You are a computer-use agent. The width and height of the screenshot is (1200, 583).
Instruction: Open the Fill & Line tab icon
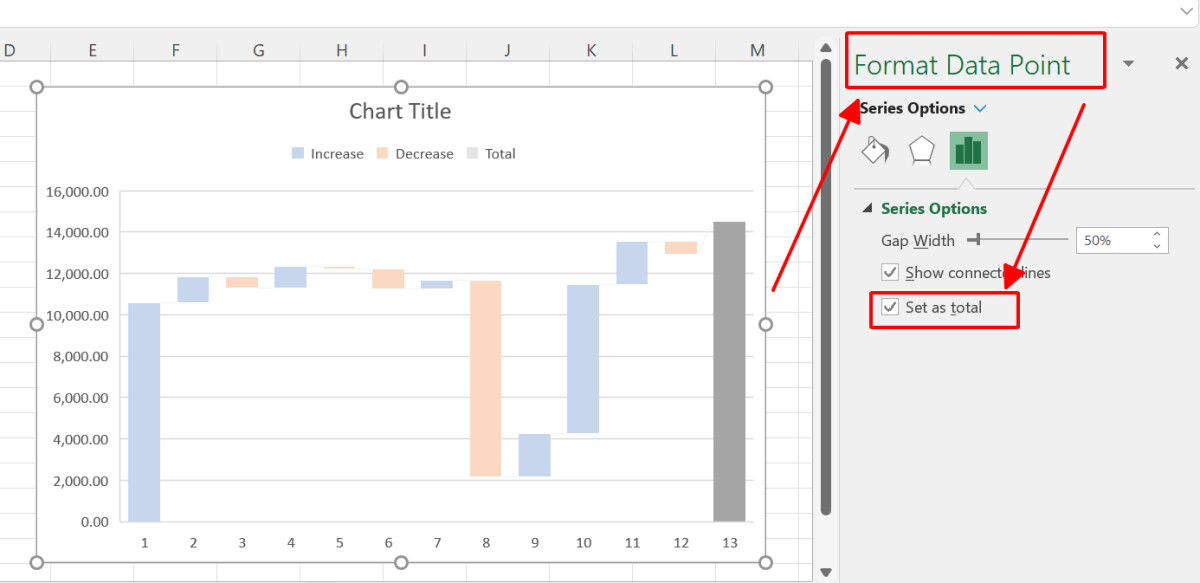(x=876, y=150)
